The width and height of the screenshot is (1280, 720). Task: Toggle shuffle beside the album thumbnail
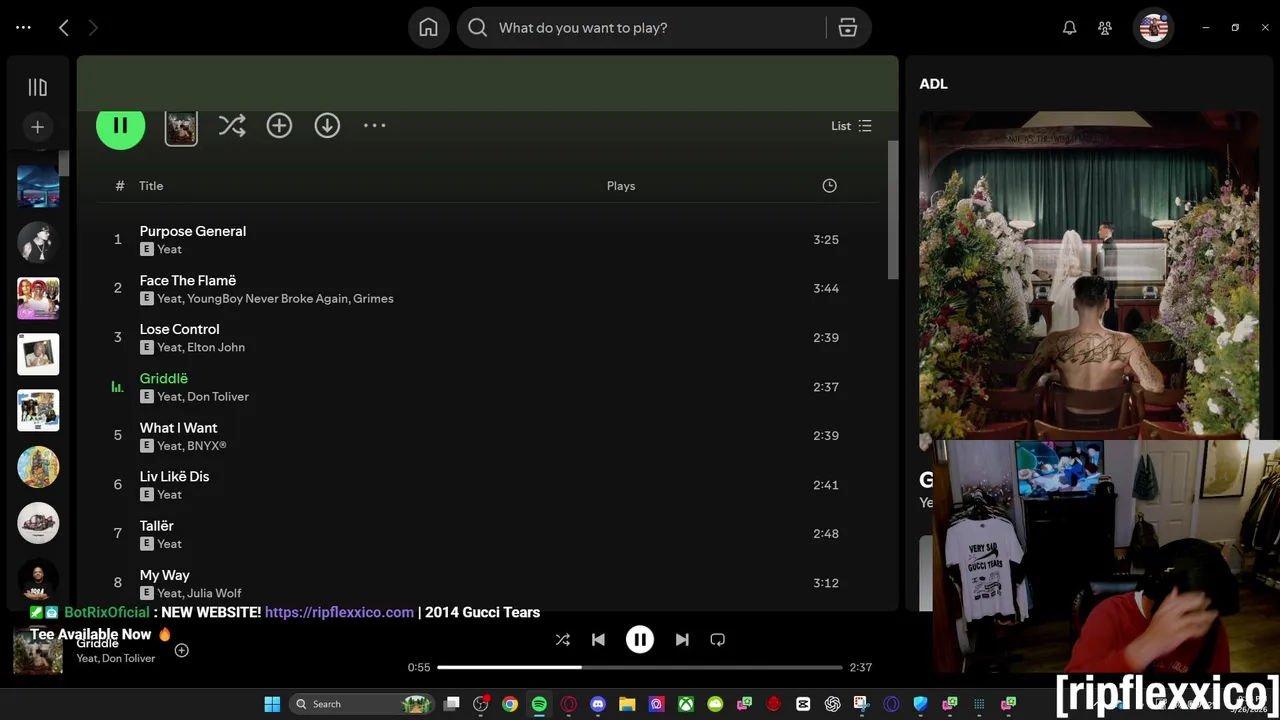(x=232, y=126)
